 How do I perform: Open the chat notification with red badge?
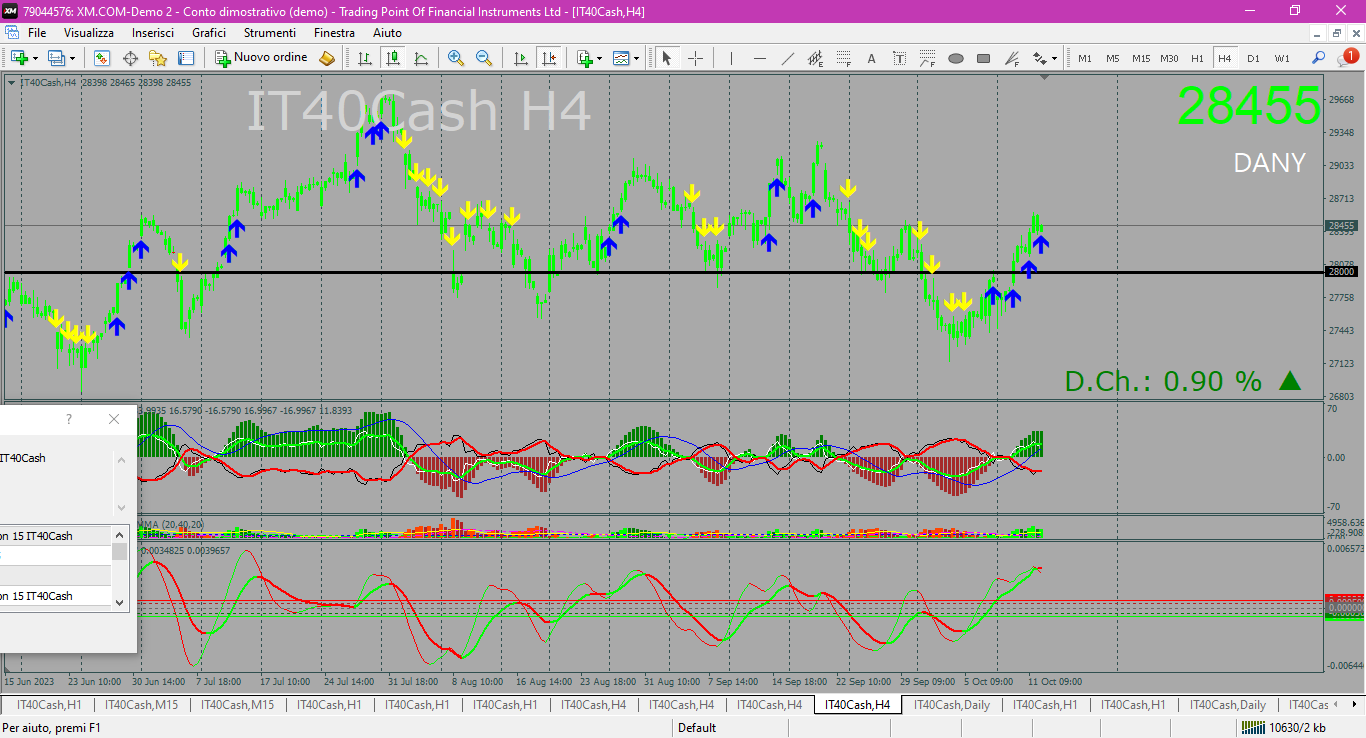pyautogui.click(x=1347, y=58)
